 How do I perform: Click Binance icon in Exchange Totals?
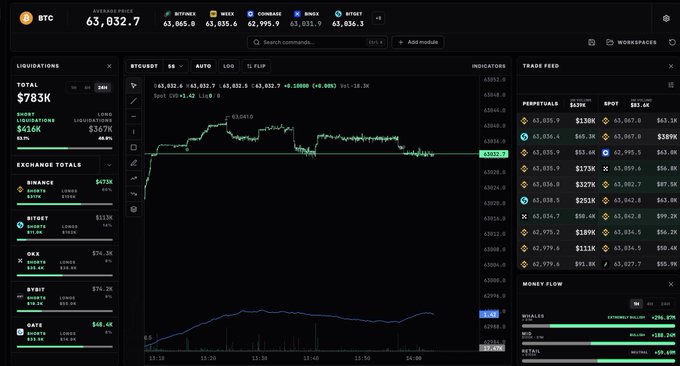[20, 190]
